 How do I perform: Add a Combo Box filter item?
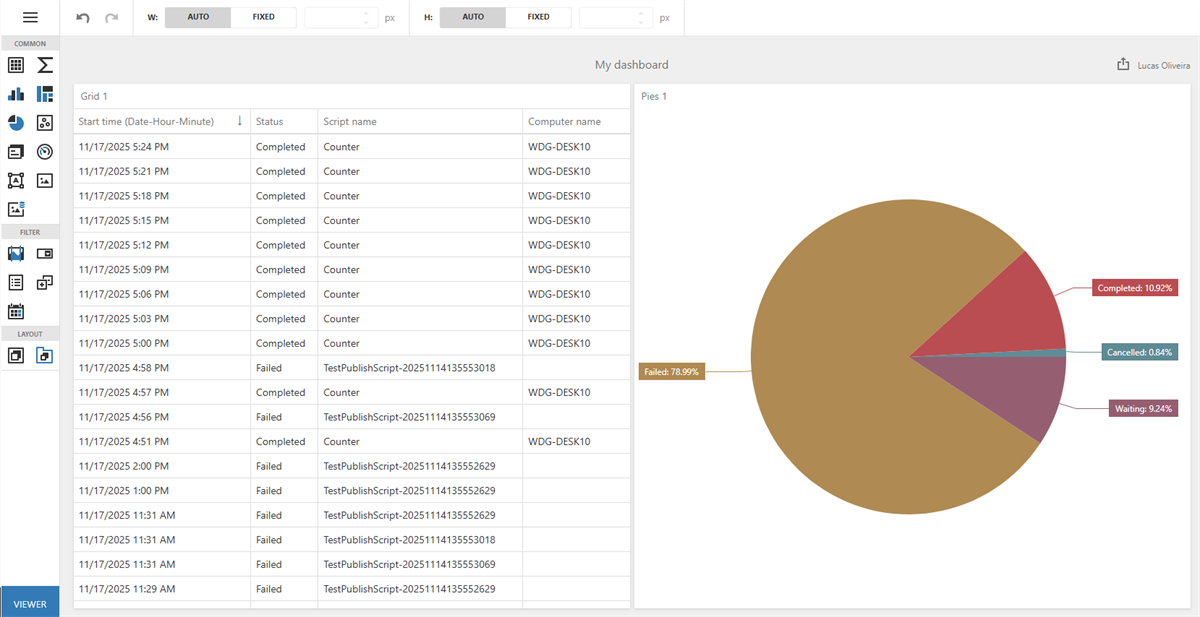45,253
